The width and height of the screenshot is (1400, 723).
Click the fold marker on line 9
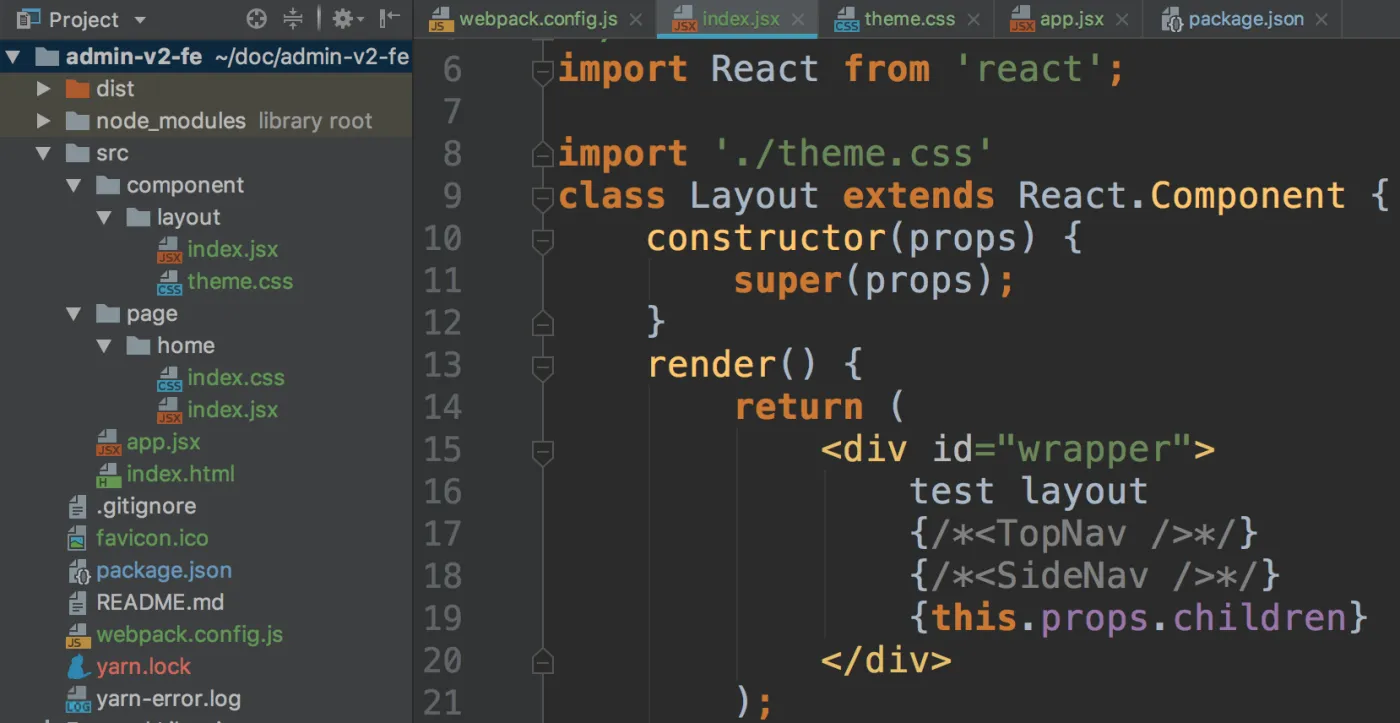543,198
